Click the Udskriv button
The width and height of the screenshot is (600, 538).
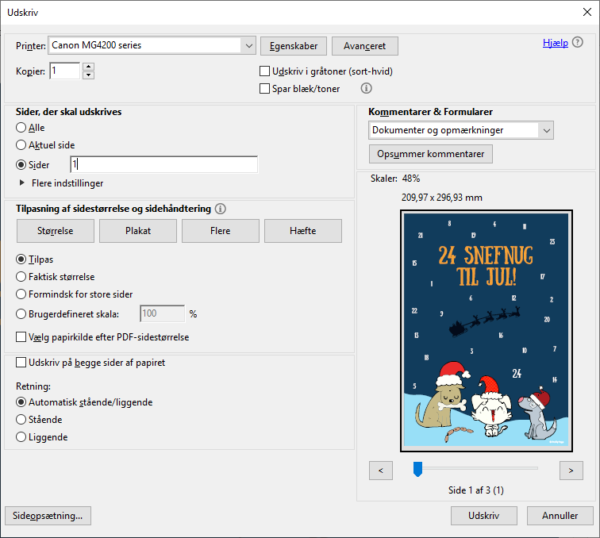click(x=484, y=515)
